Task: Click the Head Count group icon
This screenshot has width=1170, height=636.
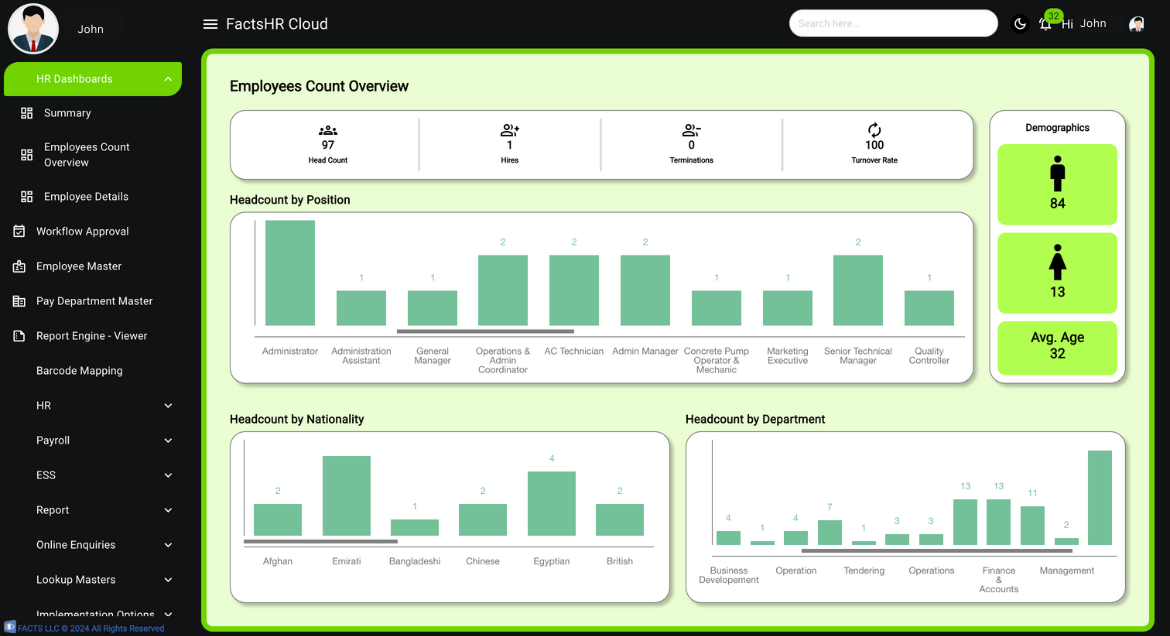Action: (328, 131)
